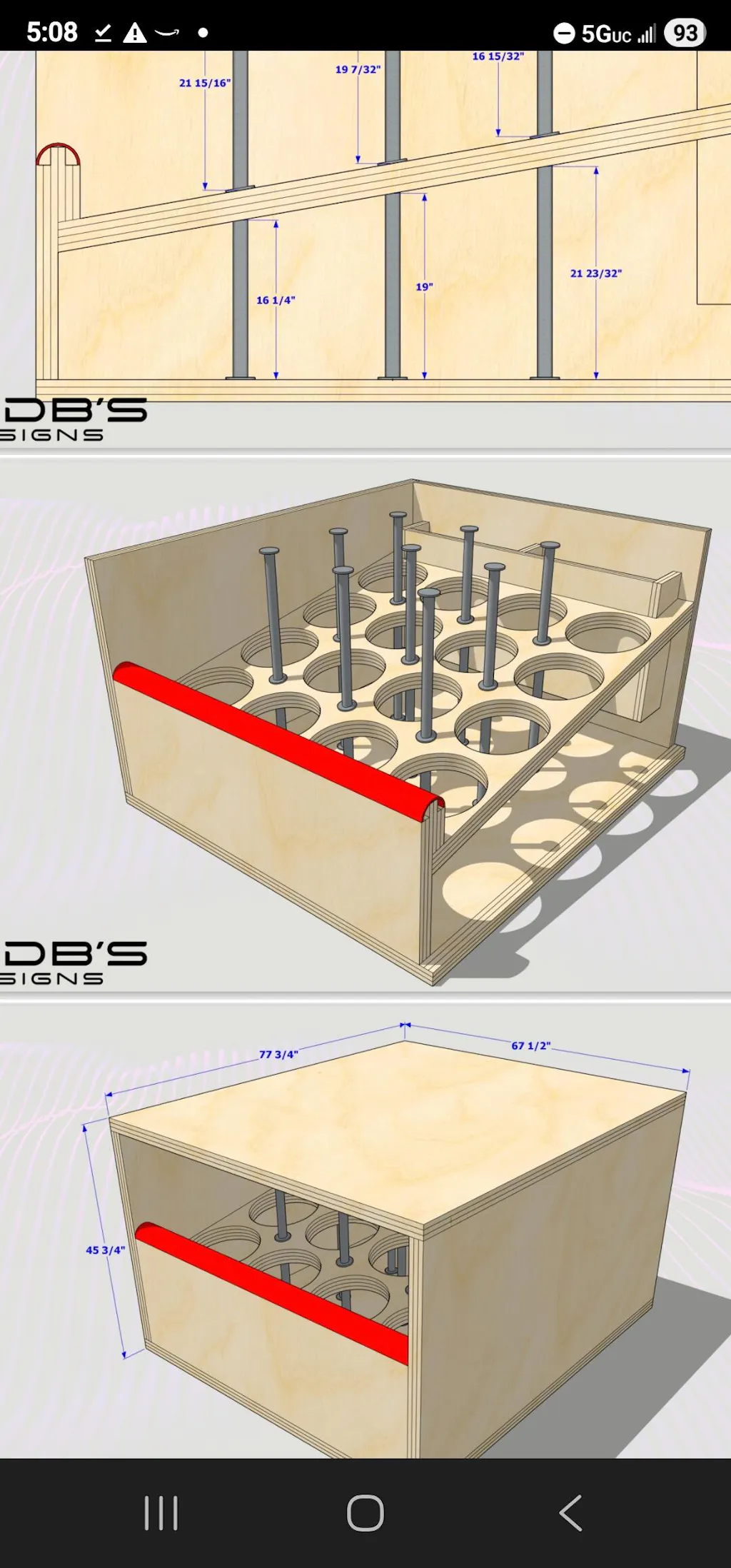This screenshot has height=1568, width=731.
Task: Tap the Amazon smile notification icon
Action: 167,33
